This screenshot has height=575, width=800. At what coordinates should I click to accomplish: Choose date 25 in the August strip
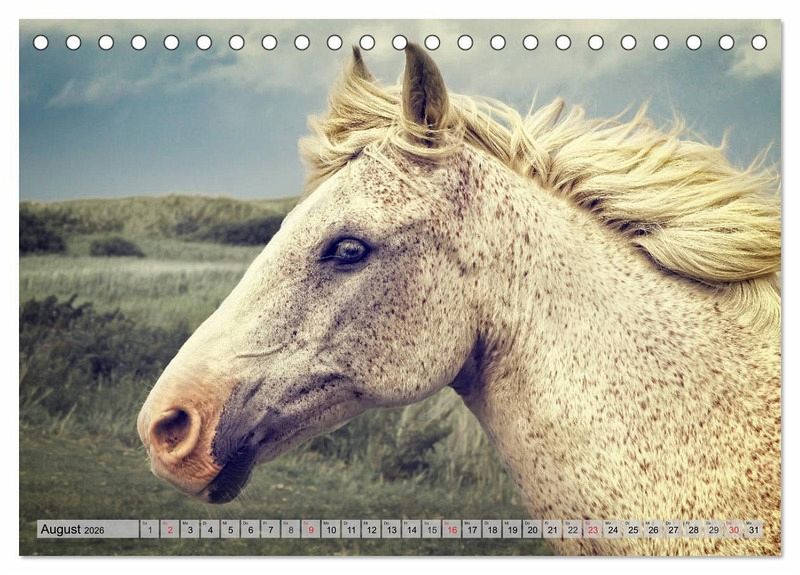click(633, 529)
